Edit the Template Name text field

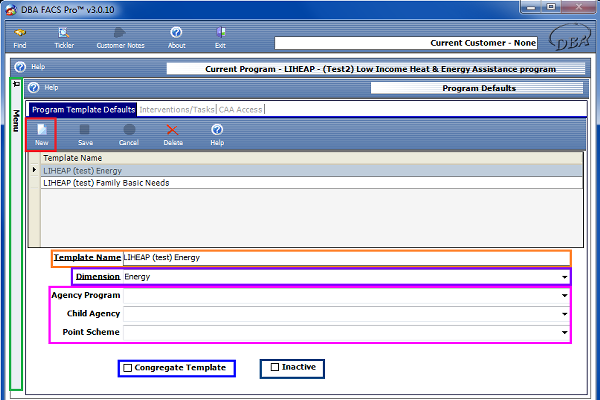click(346, 258)
